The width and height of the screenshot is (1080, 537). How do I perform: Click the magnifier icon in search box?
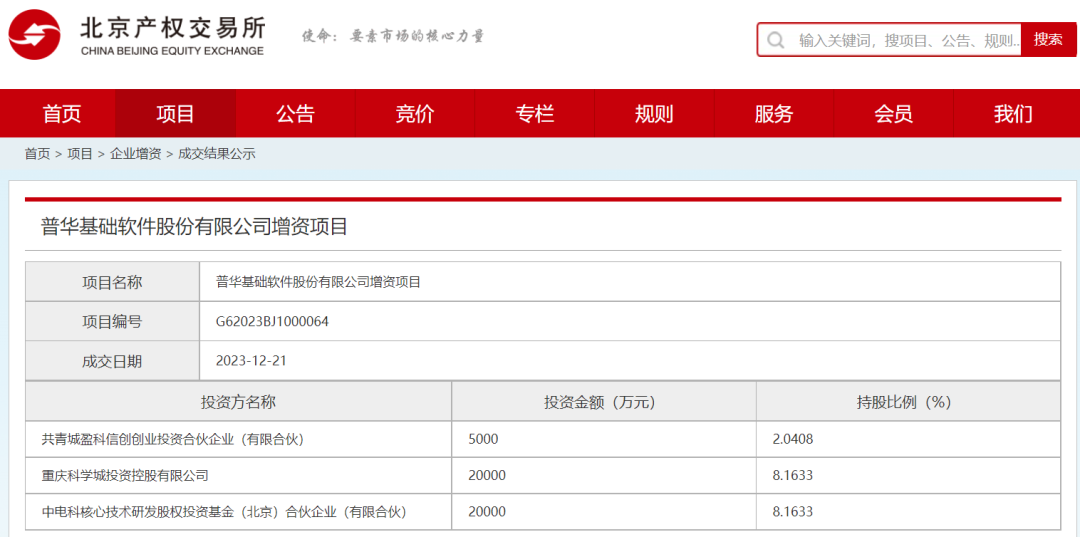click(x=776, y=40)
